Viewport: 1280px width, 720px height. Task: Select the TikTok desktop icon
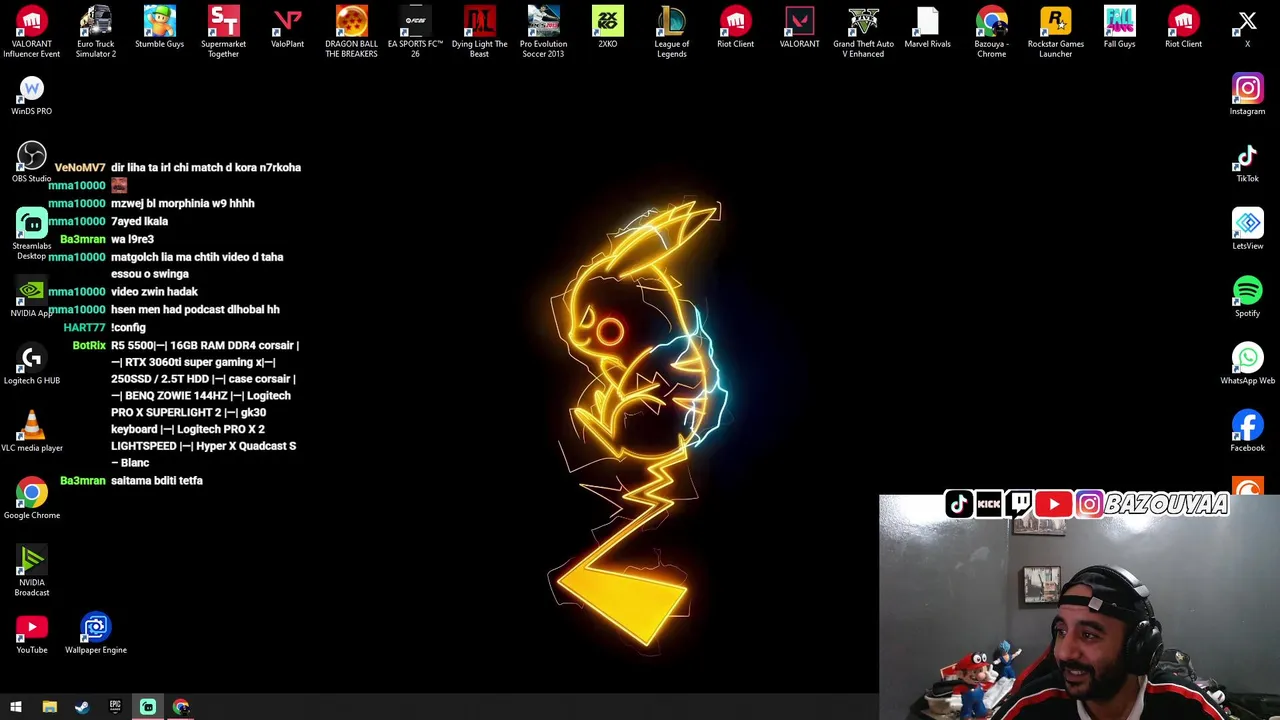click(1248, 162)
